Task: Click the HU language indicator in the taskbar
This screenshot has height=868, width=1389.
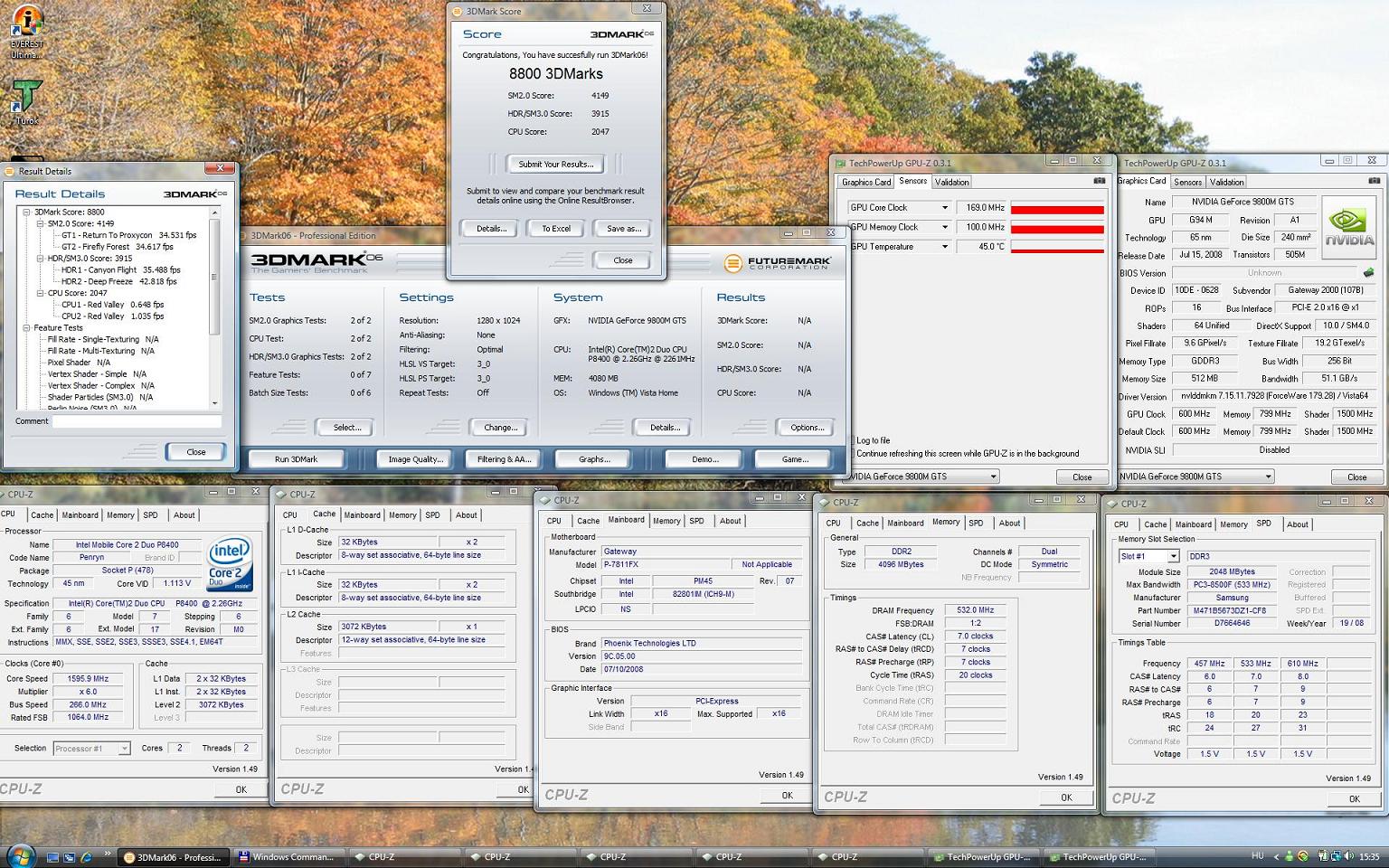Action: 1257,856
